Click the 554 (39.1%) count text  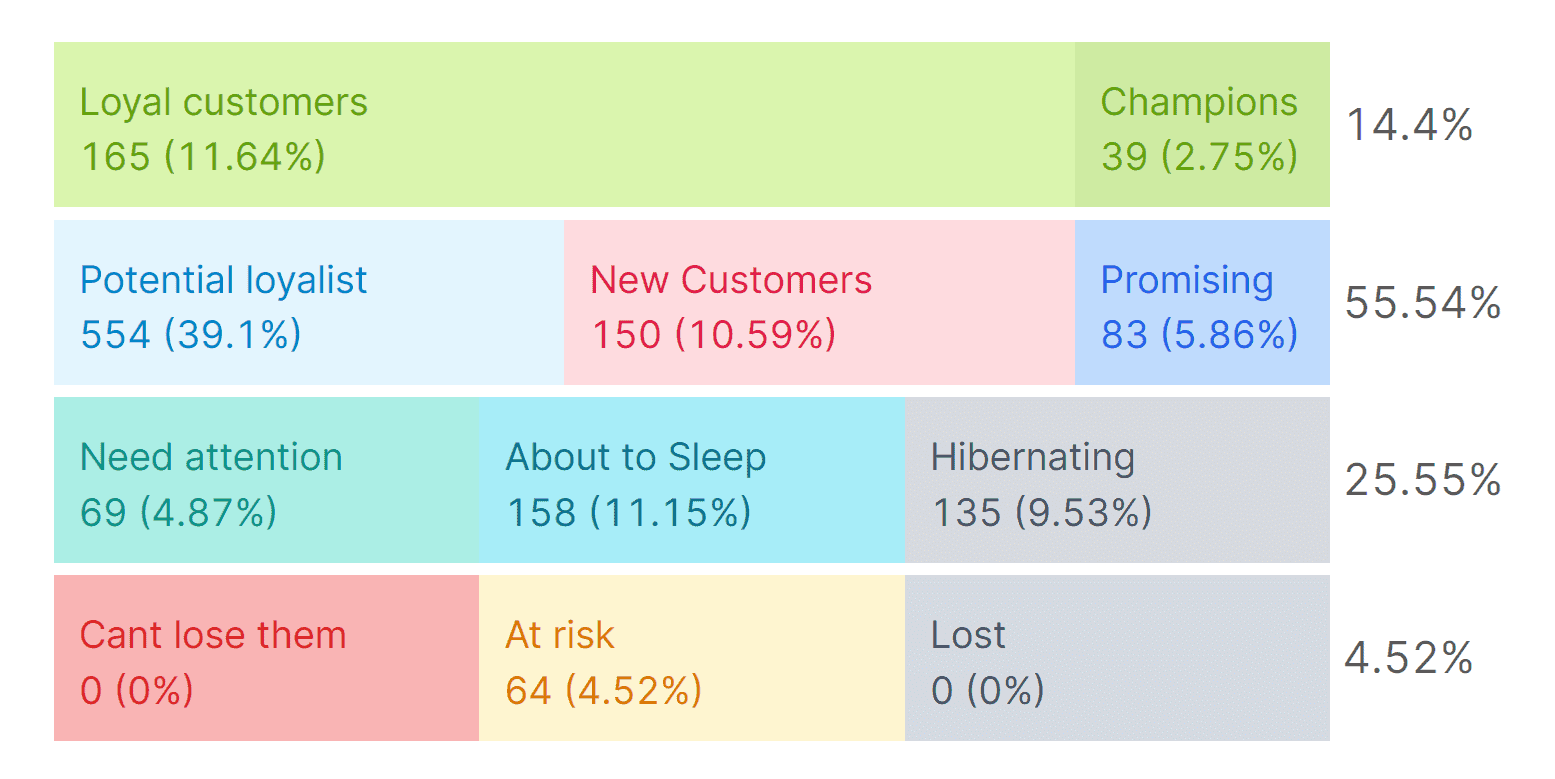[190, 335]
